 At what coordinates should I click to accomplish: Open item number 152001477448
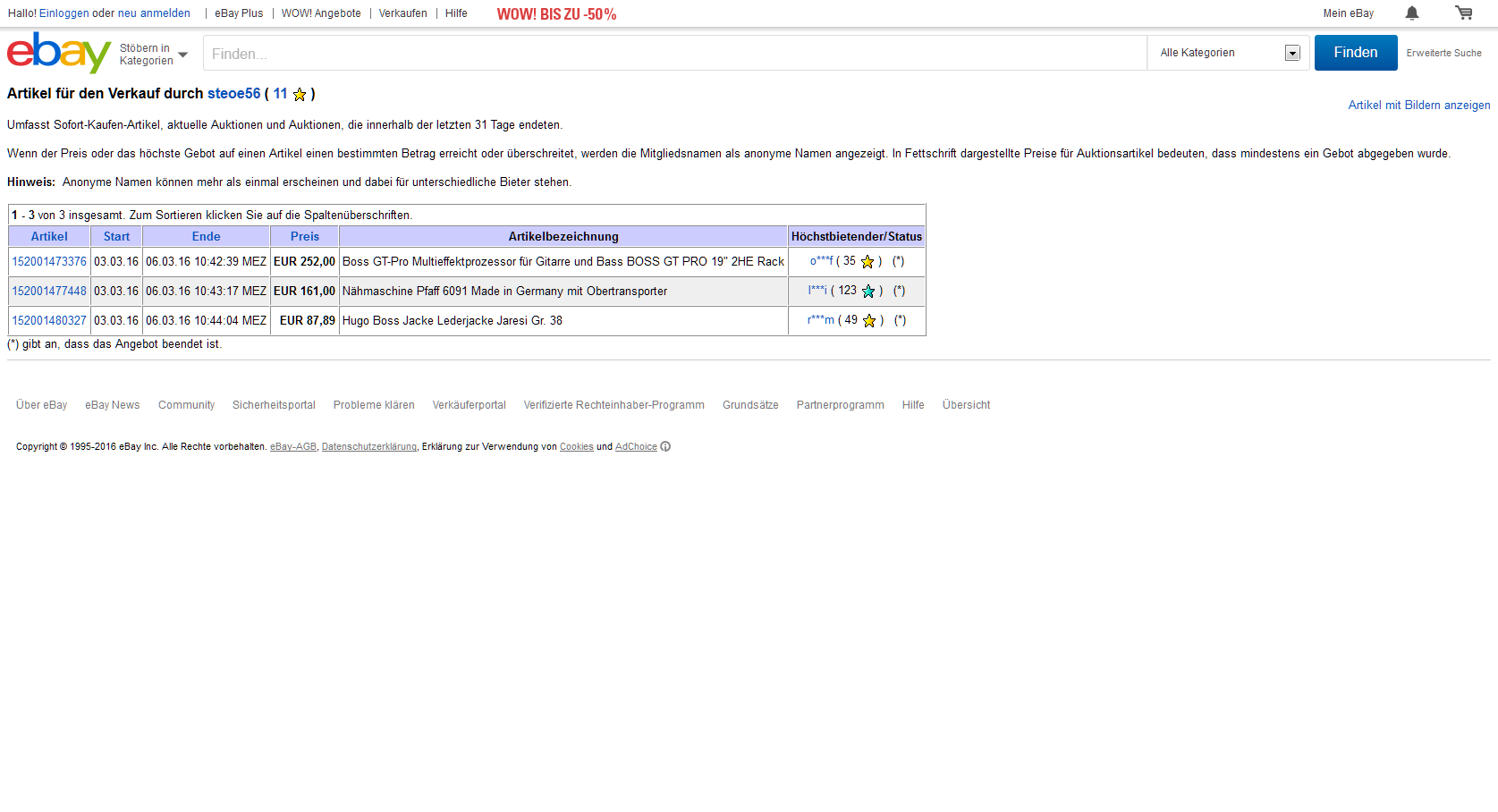[x=49, y=291]
